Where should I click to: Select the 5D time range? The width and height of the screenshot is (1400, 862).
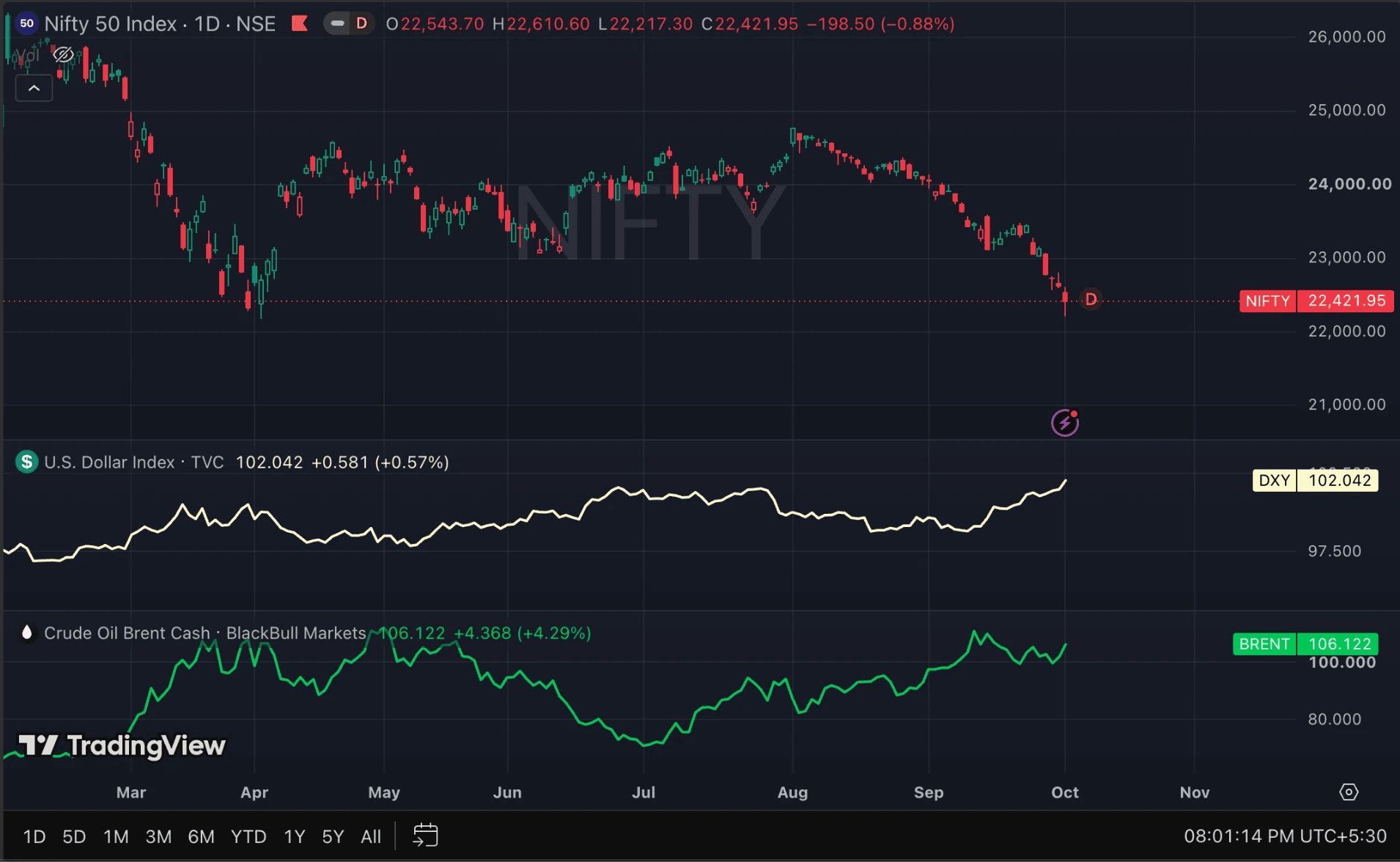click(74, 836)
